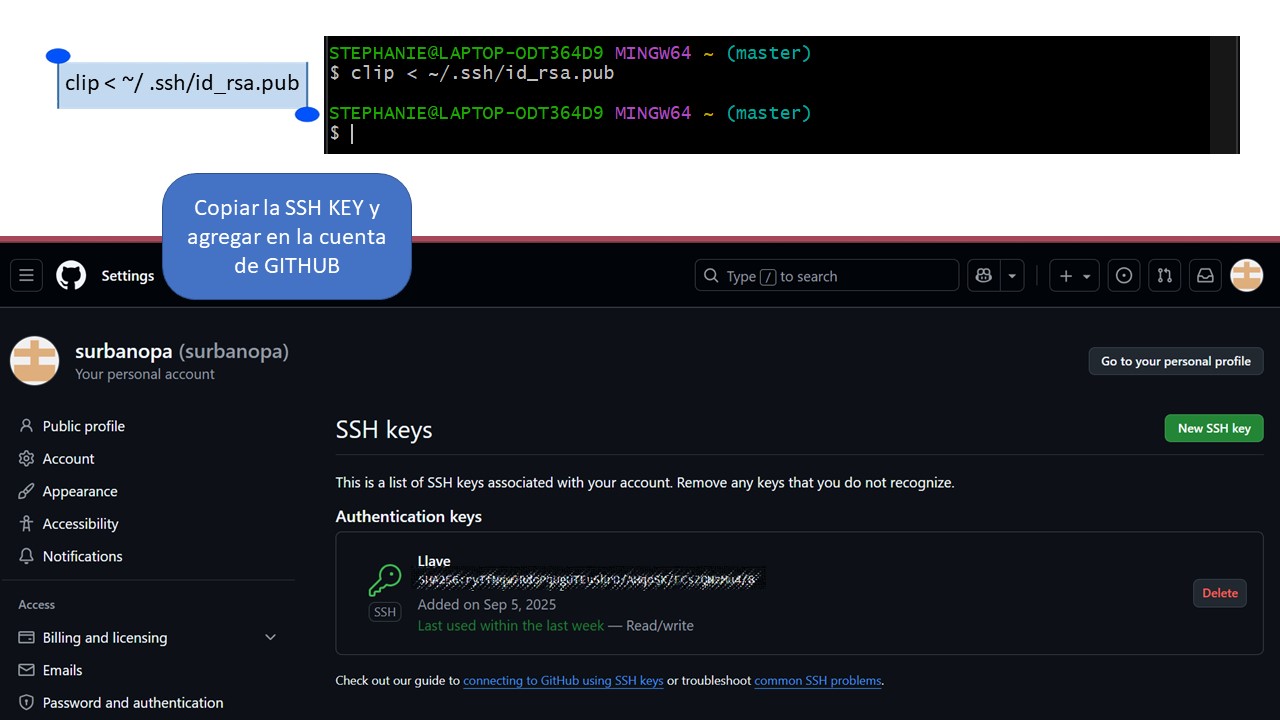This screenshot has height=720, width=1280.
Task: Open the Copilot icon button
Action: click(x=984, y=276)
